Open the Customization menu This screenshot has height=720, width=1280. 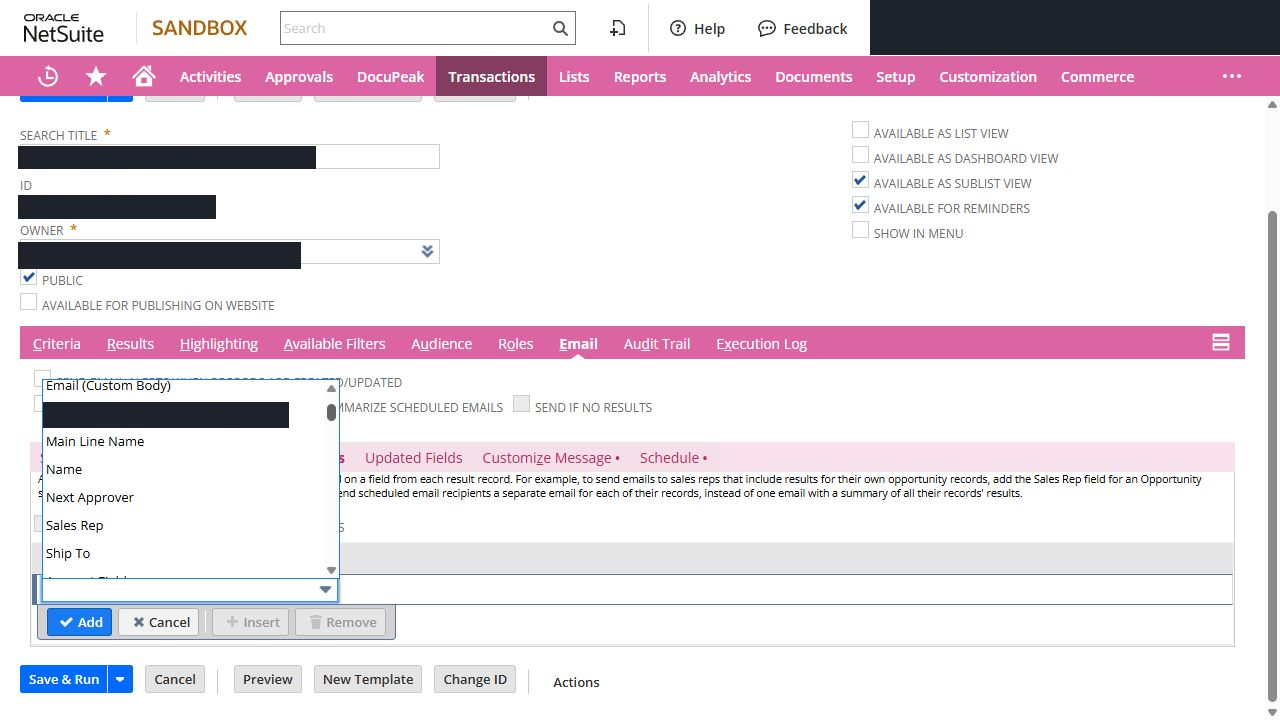click(988, 76)
